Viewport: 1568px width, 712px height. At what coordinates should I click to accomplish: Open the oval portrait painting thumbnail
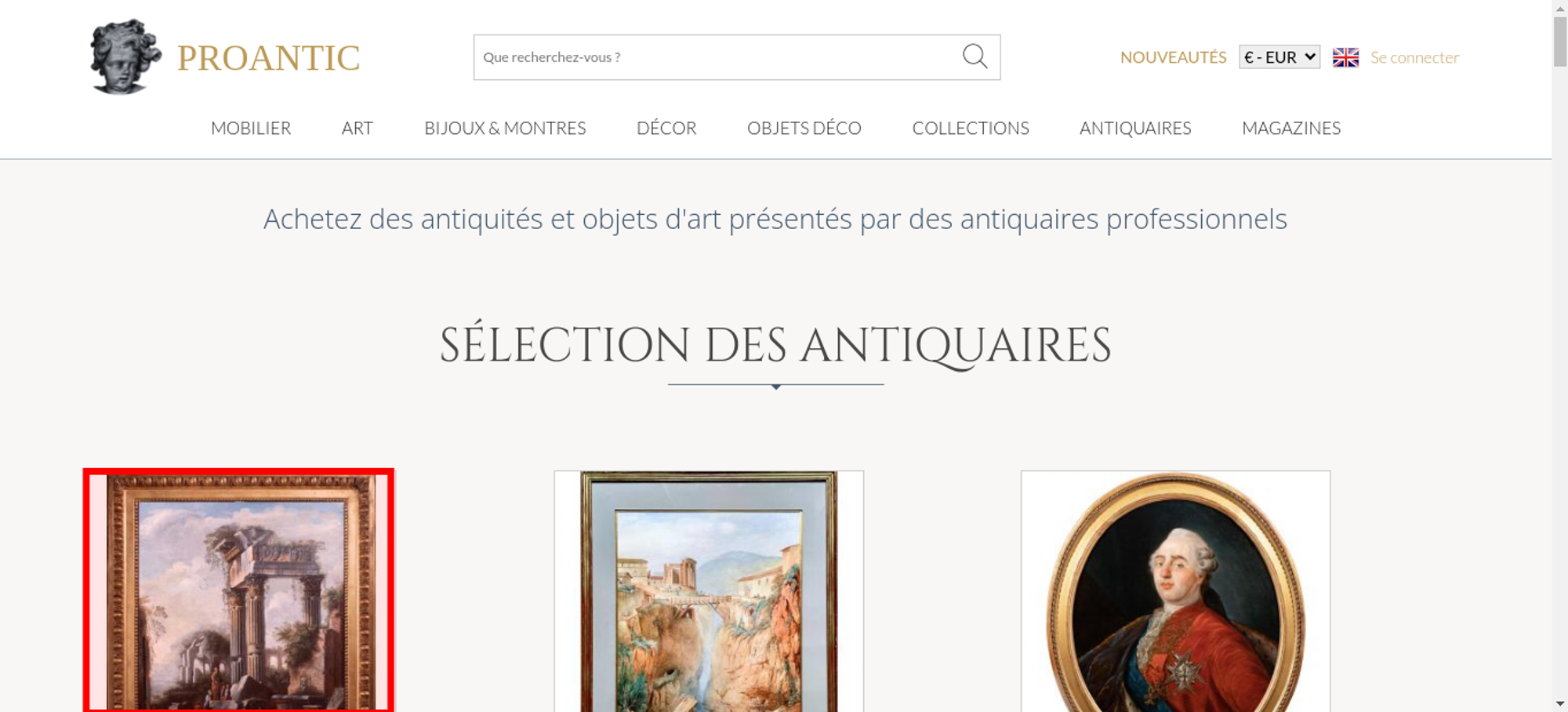point(1175,591)
